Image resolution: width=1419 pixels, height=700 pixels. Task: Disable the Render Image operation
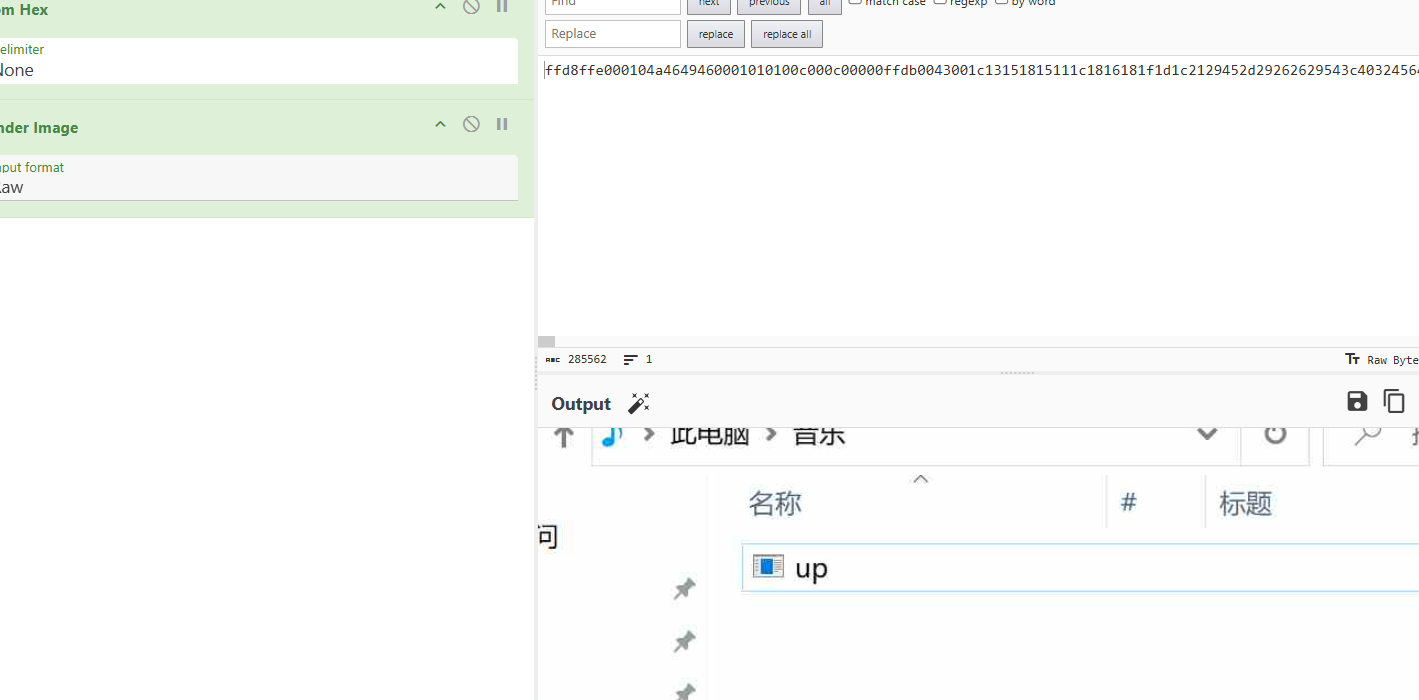(x=470, y=123)
